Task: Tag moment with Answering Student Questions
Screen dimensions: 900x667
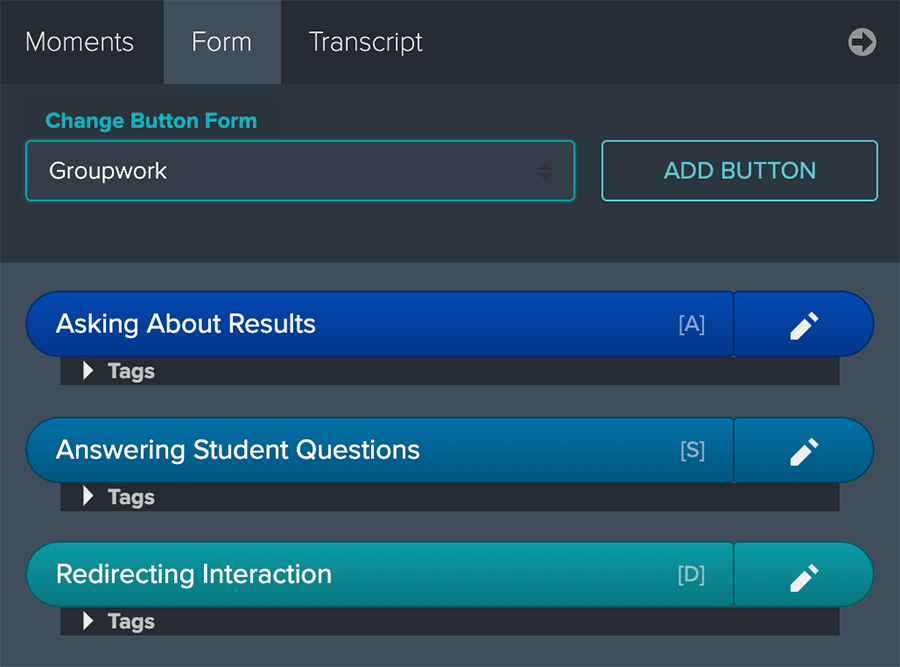Action: [380, 450]
